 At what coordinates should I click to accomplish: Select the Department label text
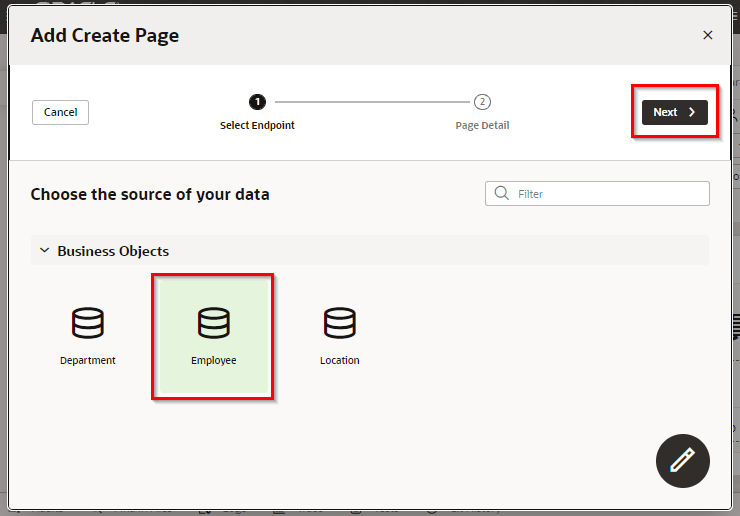coord(88,360)
